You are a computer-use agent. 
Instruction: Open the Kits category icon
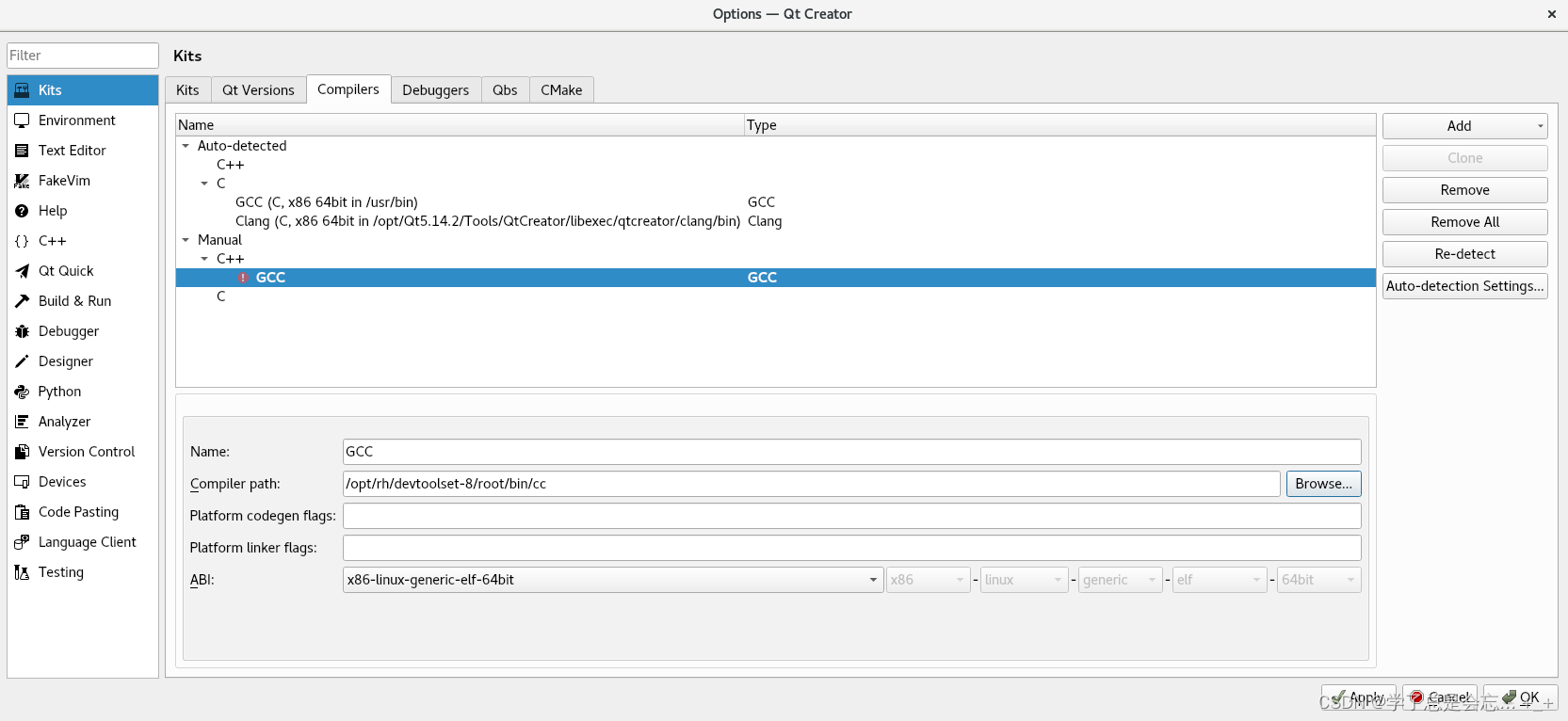pyautogui.click(x=22, y=90)
